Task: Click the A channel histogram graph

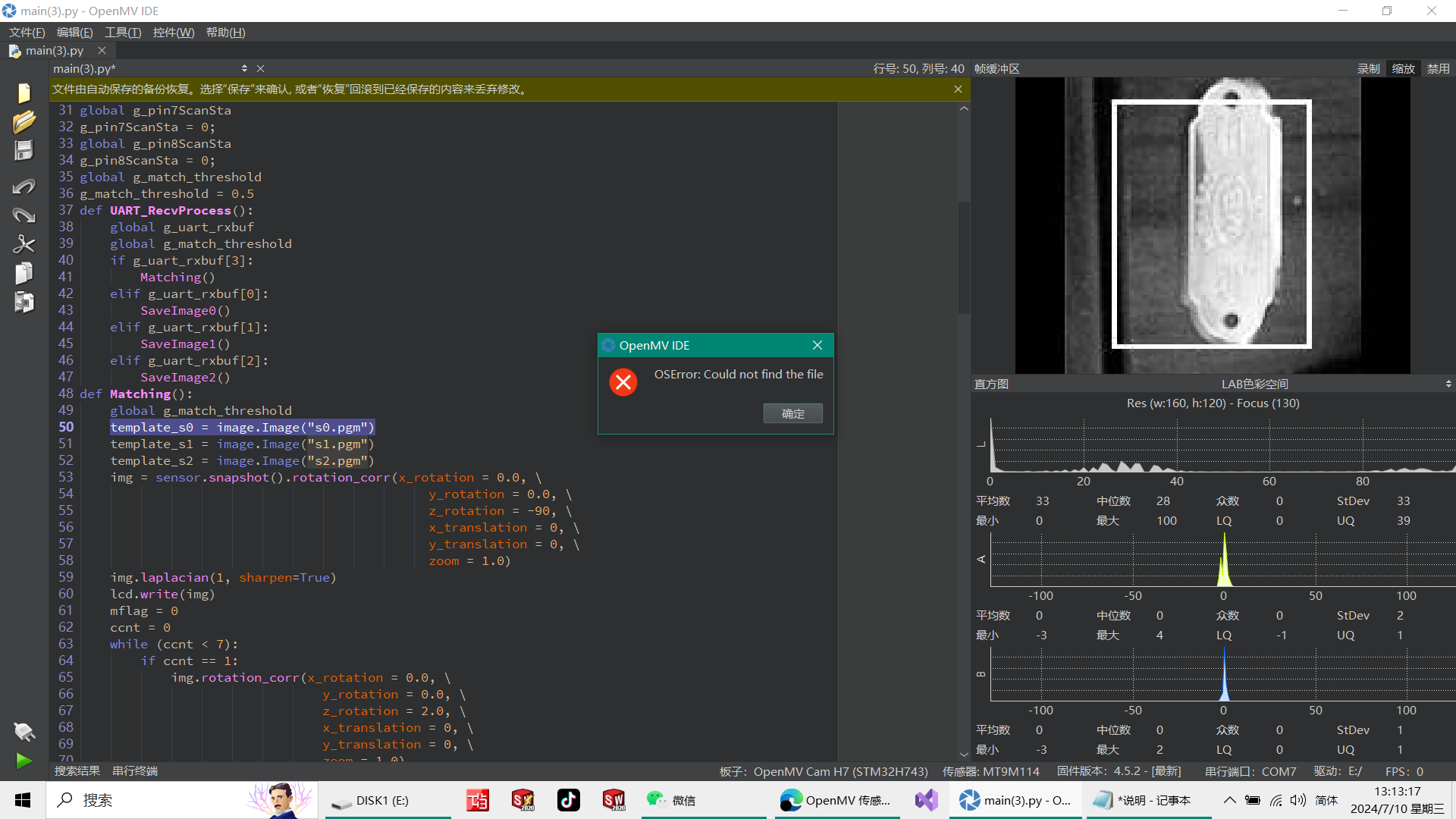Action: click(1222, 559)
